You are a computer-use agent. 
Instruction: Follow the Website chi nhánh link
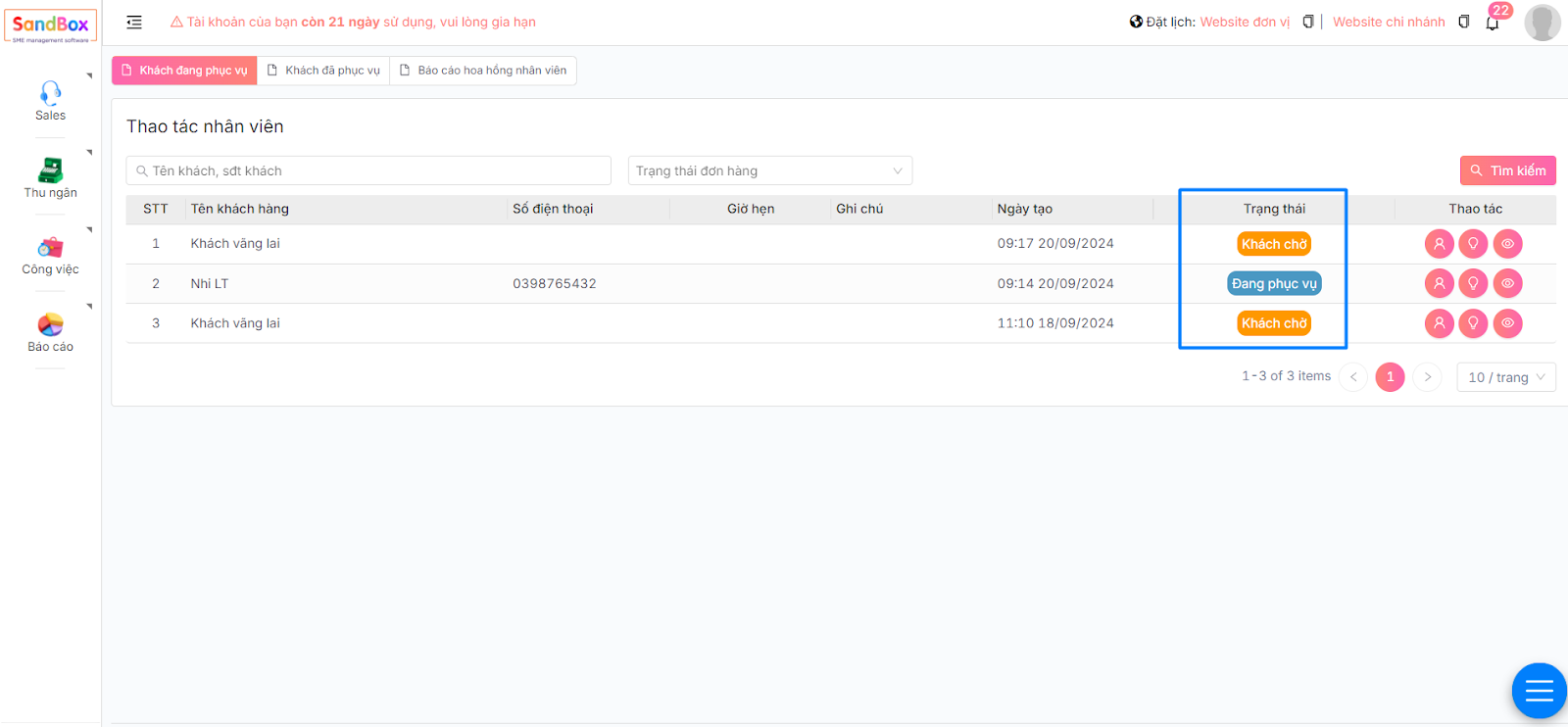click(1389, 22)
